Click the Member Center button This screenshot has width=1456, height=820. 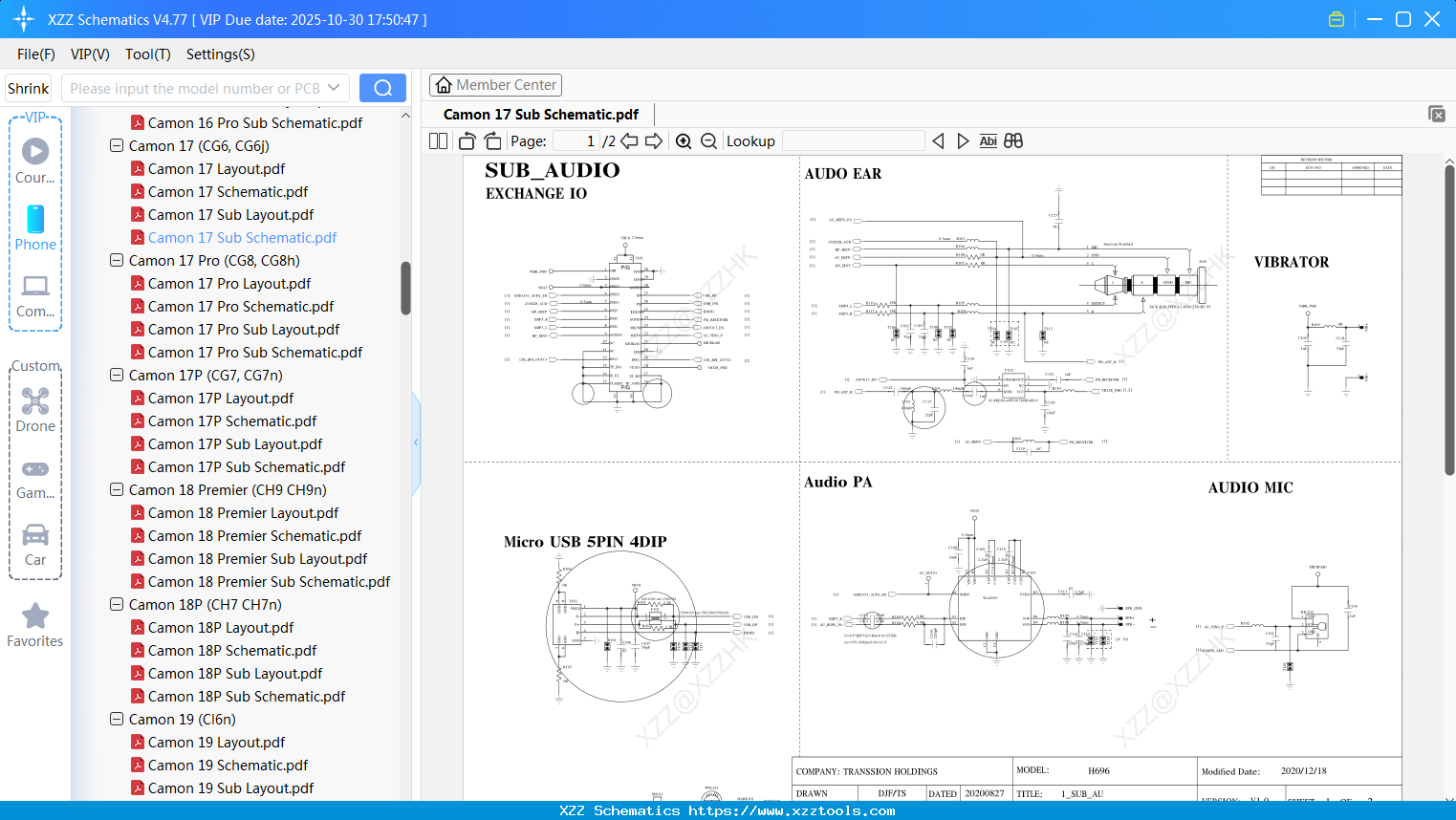point(495,84)
